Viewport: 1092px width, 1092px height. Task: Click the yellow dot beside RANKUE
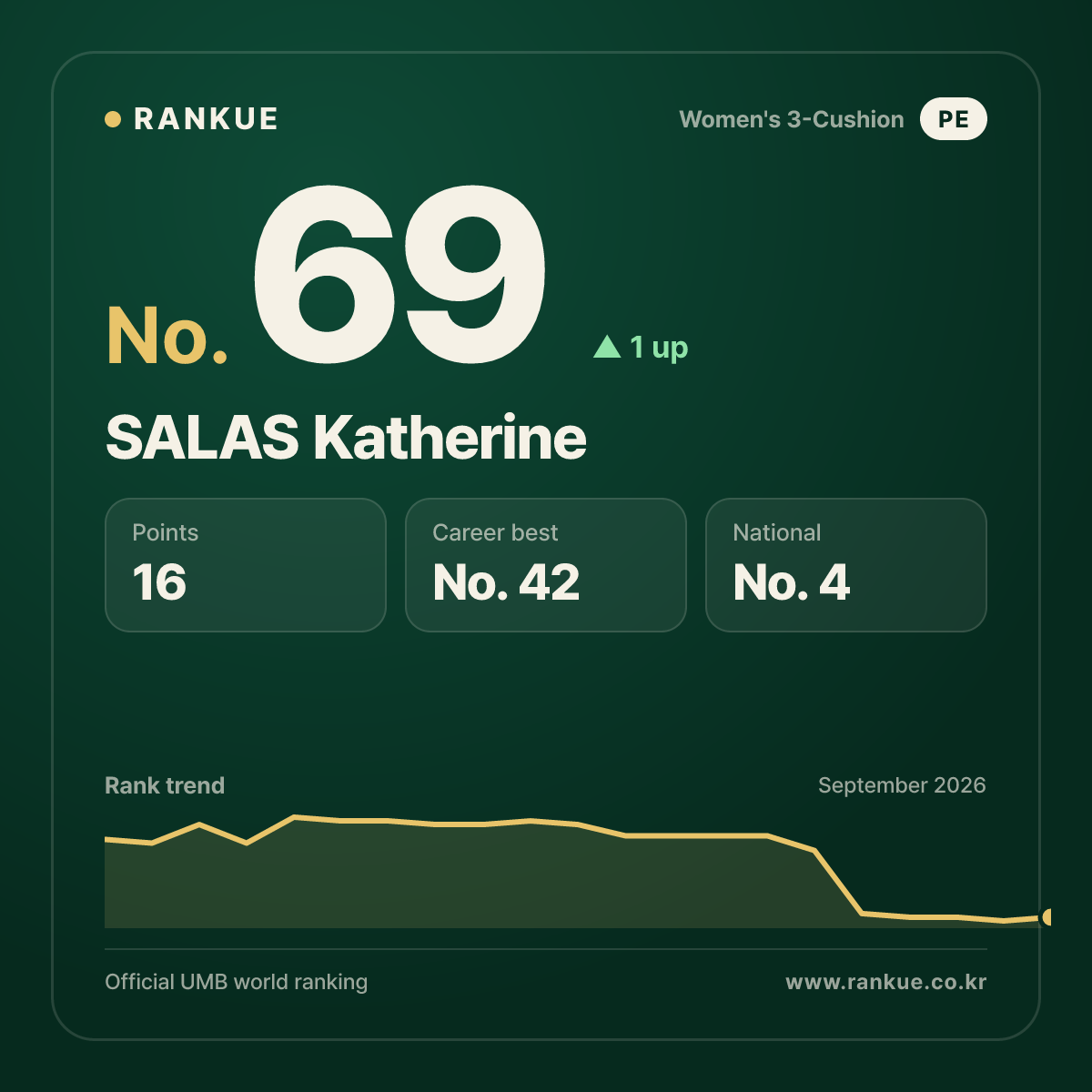[113, 119]
